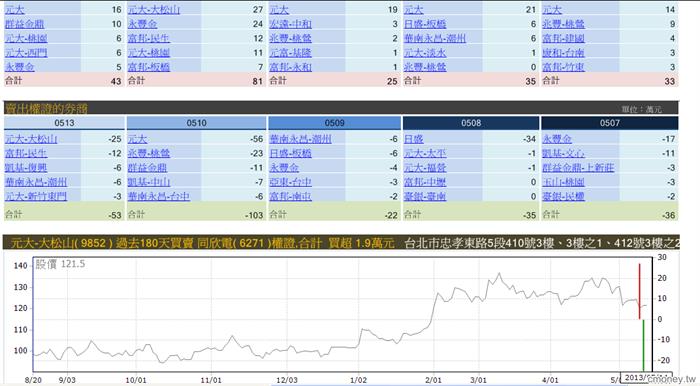Open the 臺銀-臺南 broker link
Image resolution: width=700 pixels, height=386 pixels.
425,196
